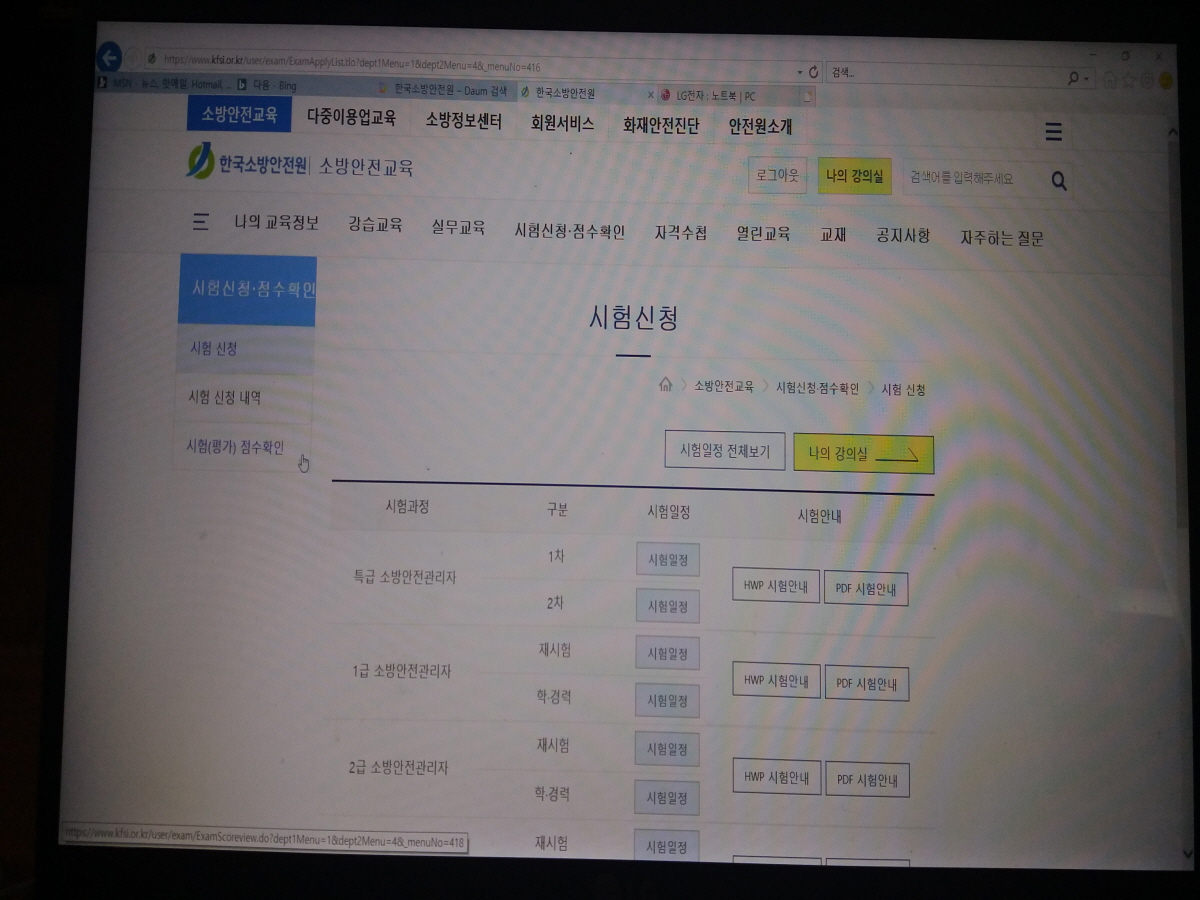Click the 다음 - Bing favorites bar link

[267, 86]
